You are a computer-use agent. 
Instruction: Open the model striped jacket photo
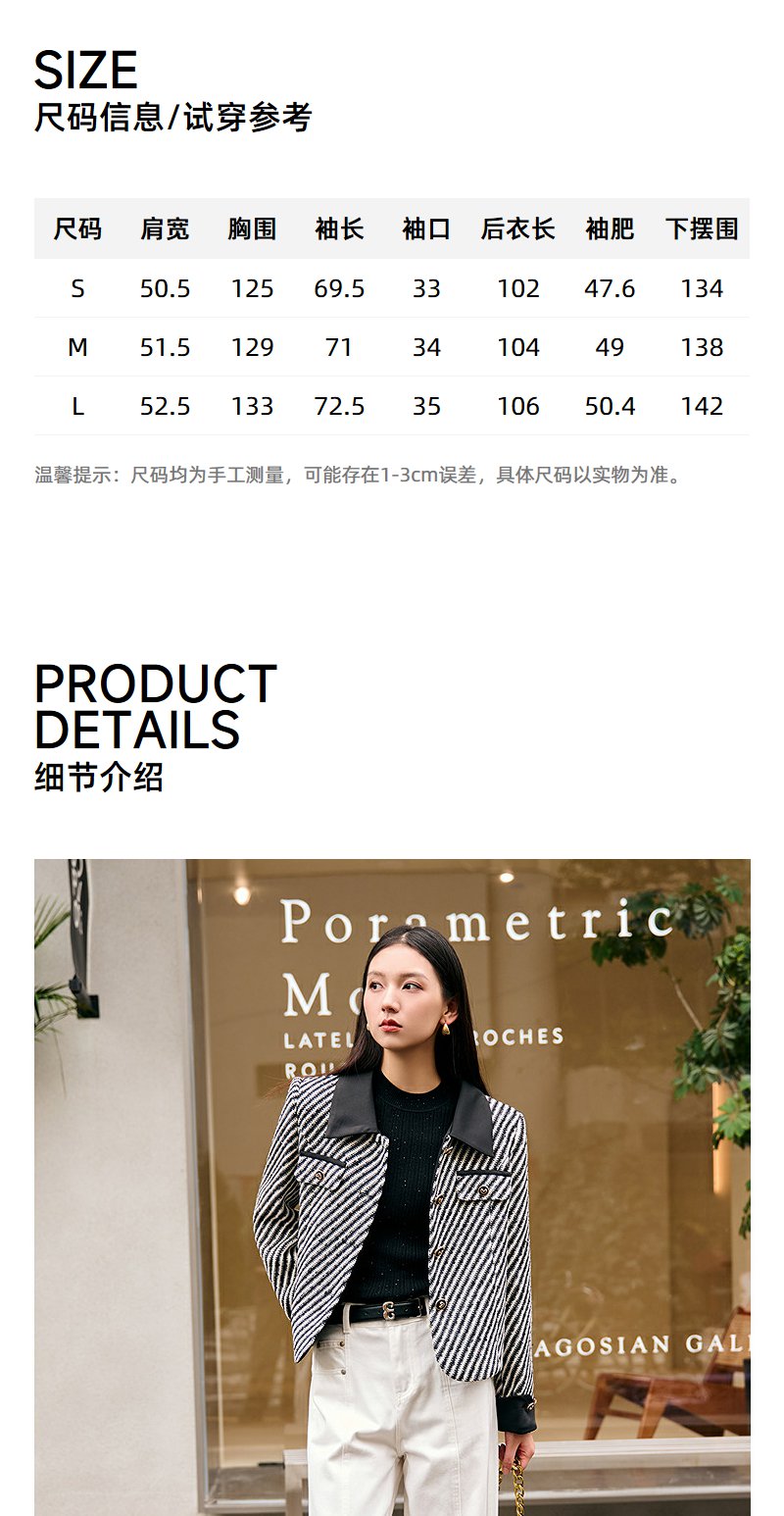(x=392, y=1188)
